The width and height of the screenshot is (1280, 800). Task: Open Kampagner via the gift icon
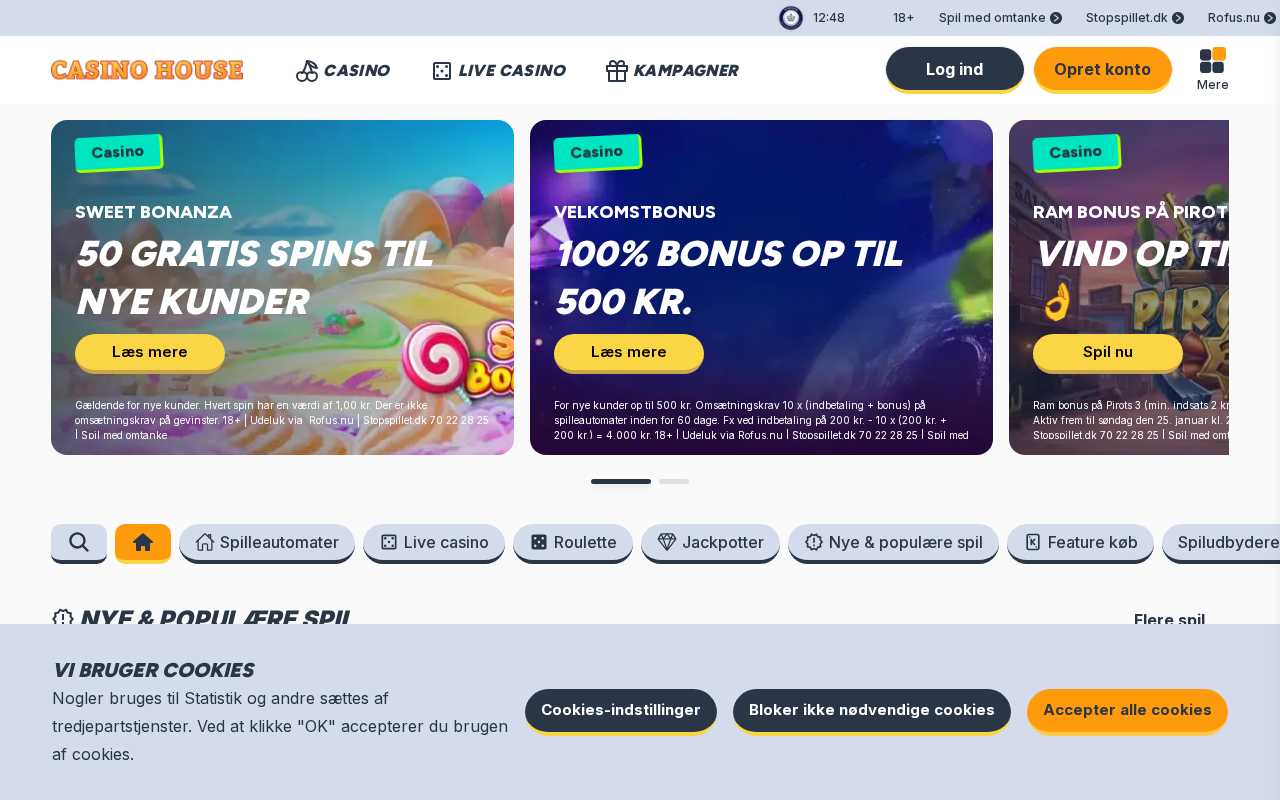click(x=617, y=70)
